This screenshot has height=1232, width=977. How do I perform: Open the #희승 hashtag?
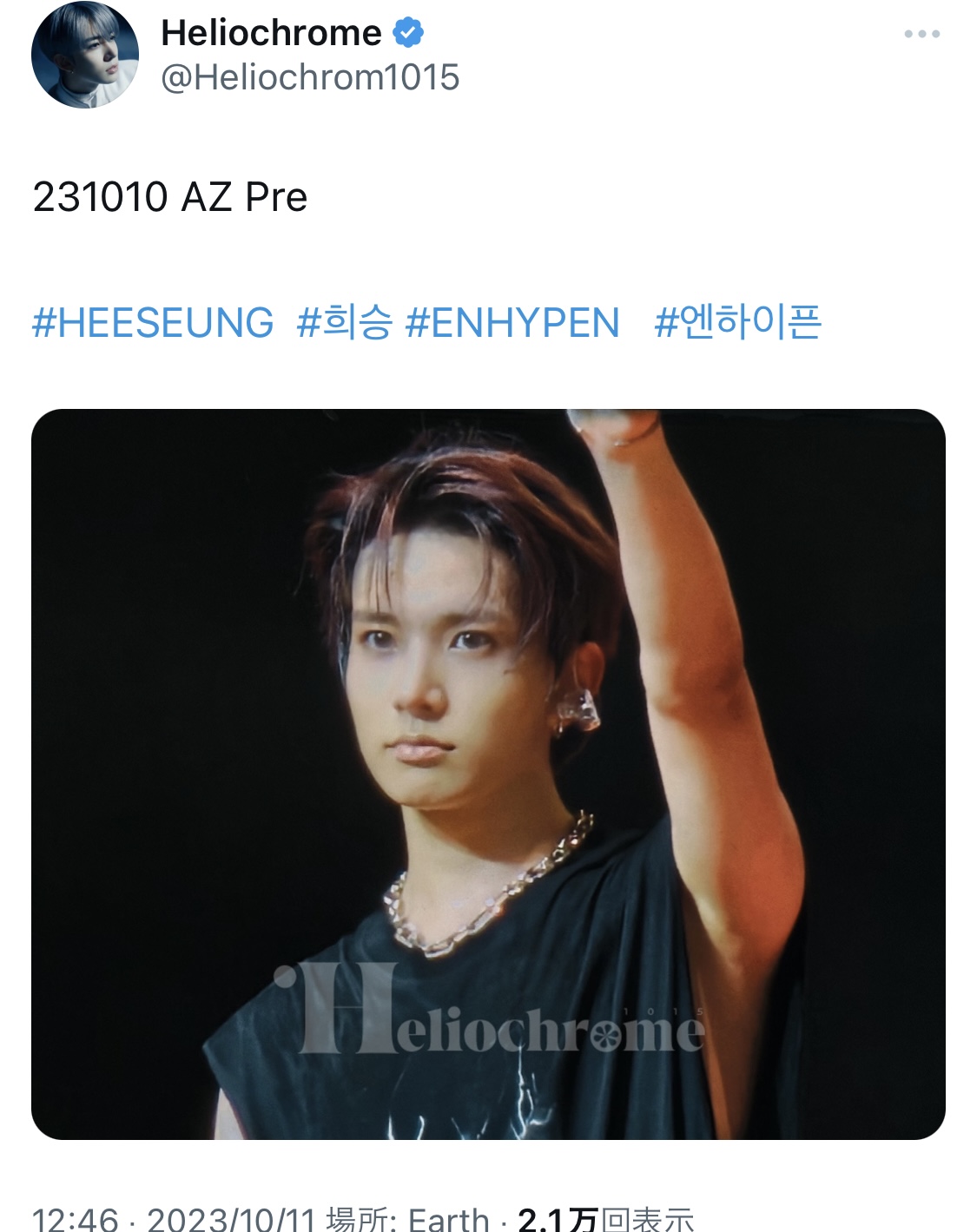click(x=344, y=323)
